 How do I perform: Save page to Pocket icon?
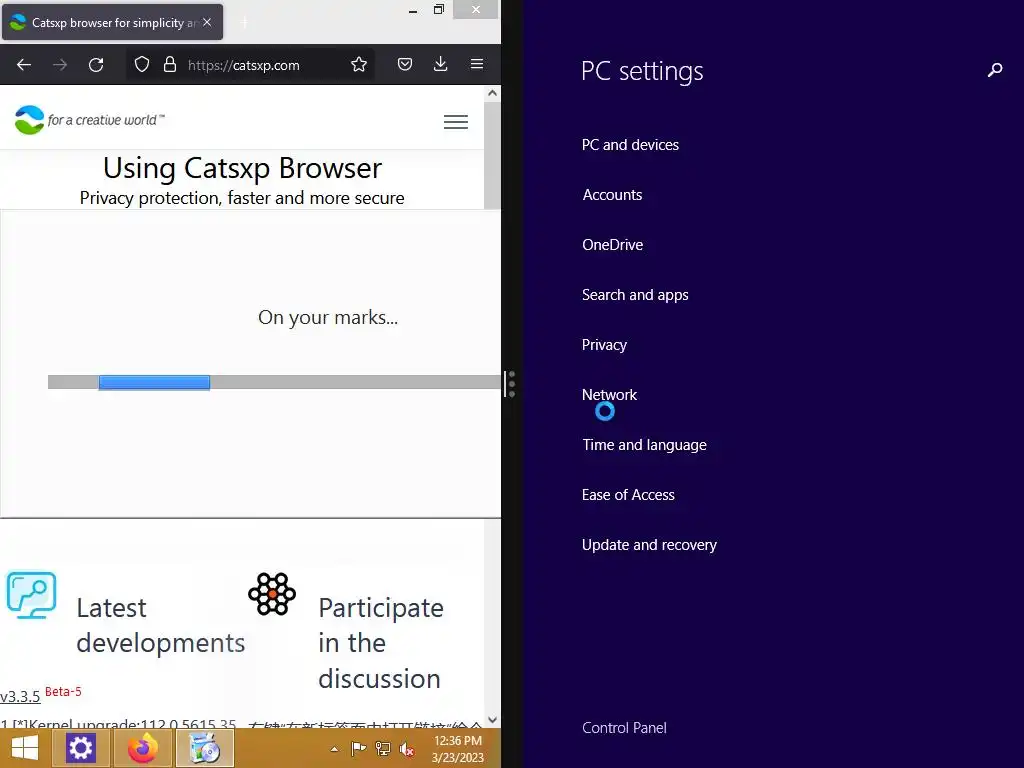pos(405,64)
